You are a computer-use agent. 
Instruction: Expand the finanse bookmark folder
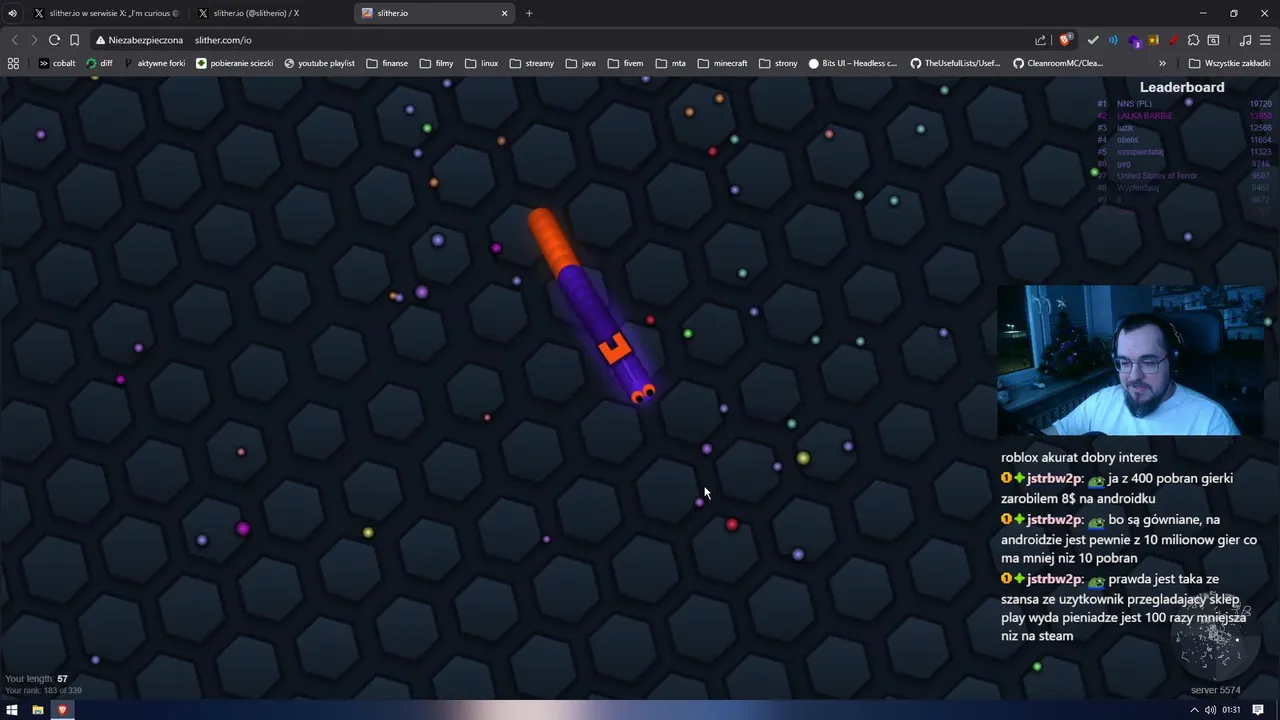[x=387, y=63]
